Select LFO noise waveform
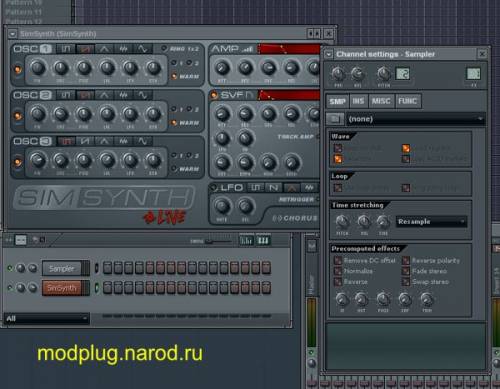The image size is (500, 389). coord(310,188)
